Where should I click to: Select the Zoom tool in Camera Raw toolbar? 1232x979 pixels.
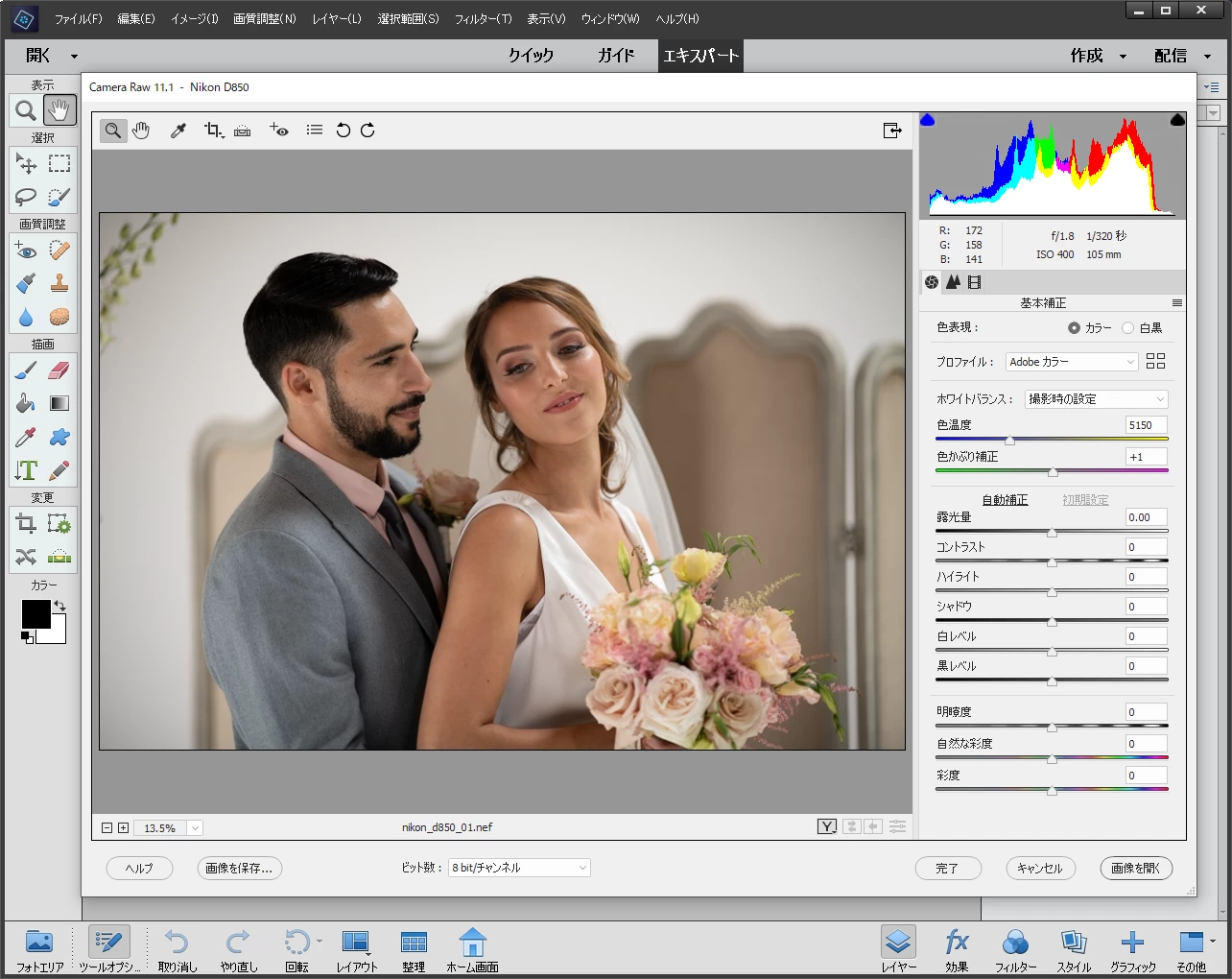pyautogui.click(x=113, y=131)
